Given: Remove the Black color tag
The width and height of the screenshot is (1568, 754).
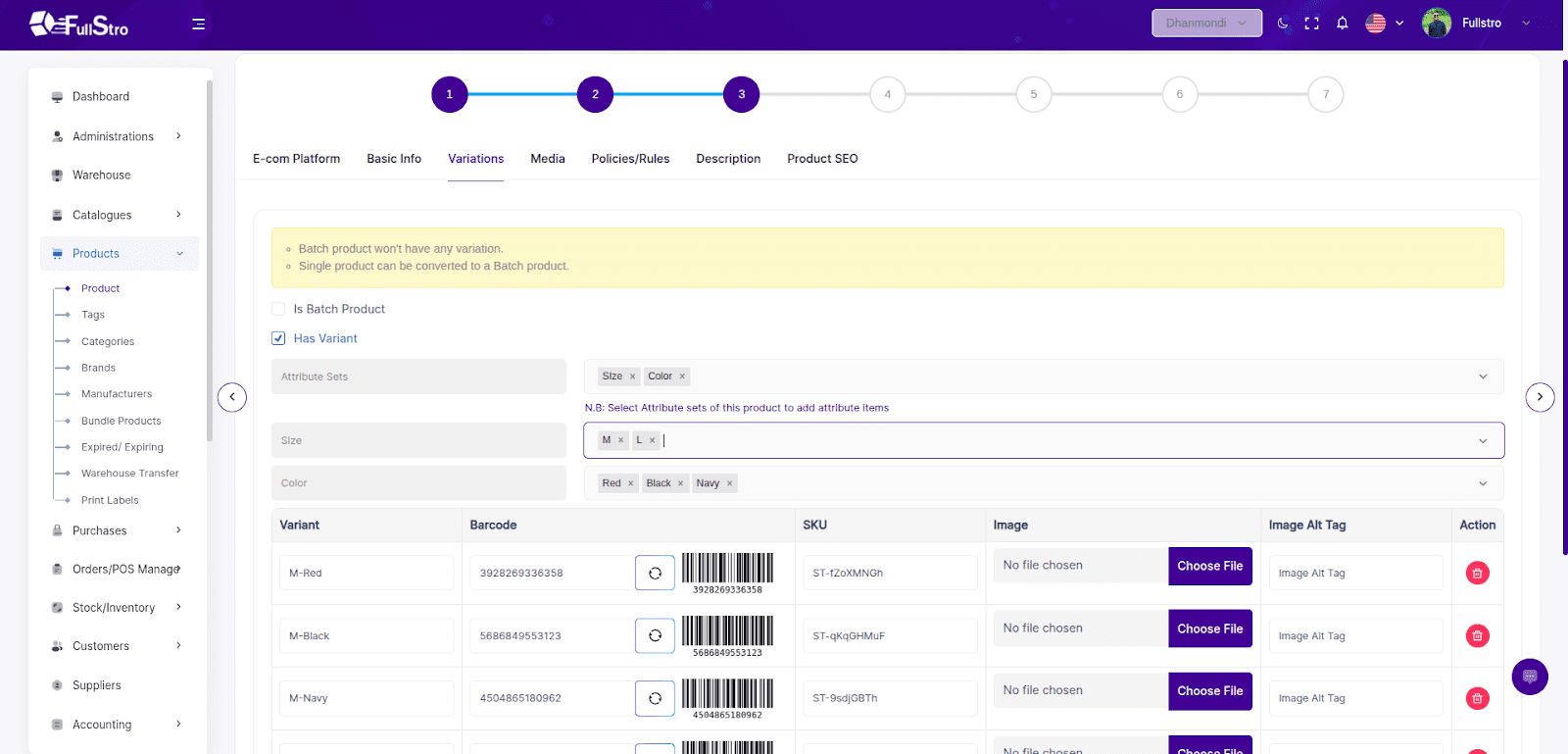Looking at the screenshot, I should coord(680,483).
